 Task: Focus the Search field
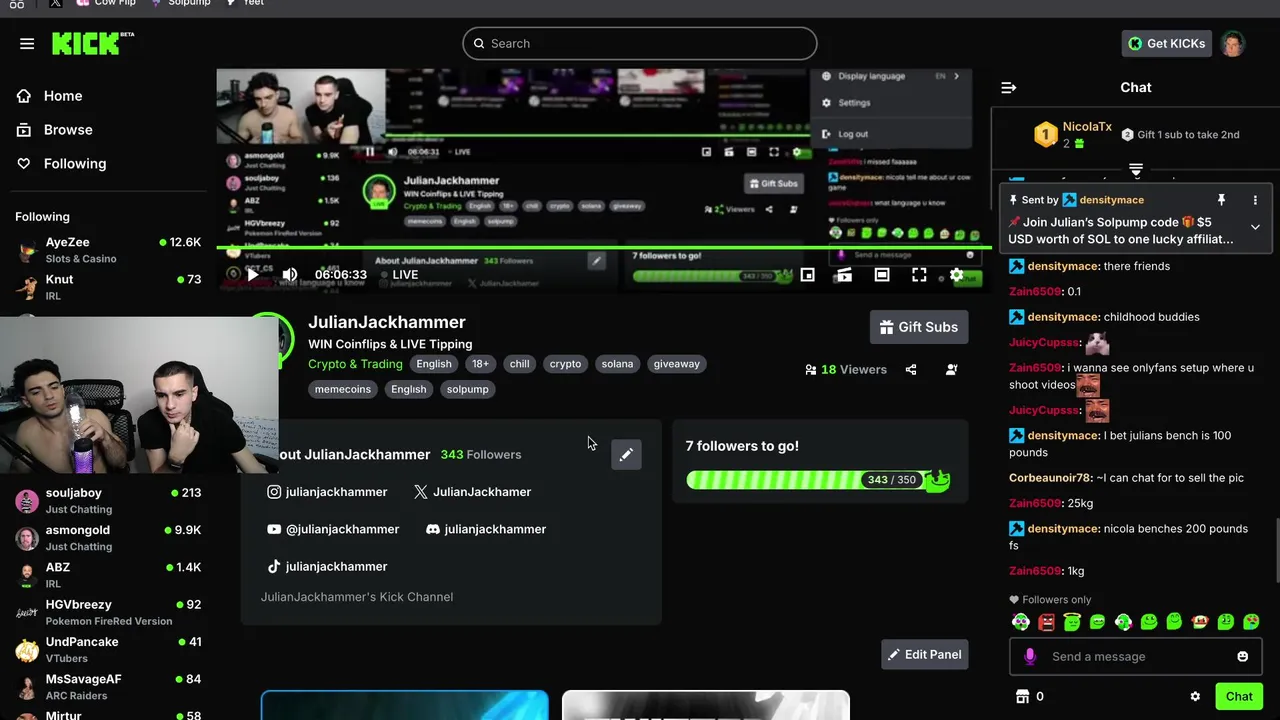(x=640, y=44)
